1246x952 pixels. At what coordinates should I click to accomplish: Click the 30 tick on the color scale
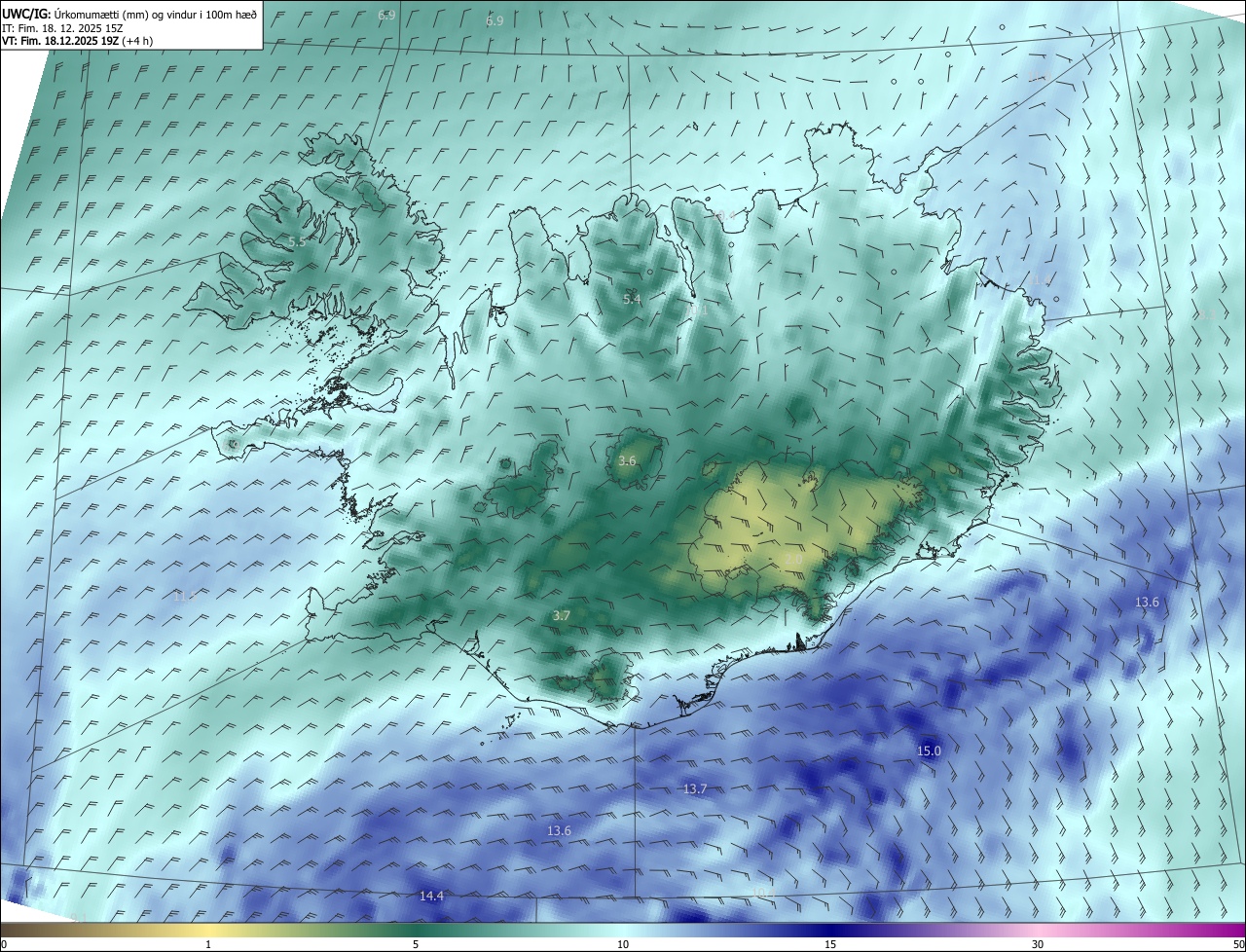(1038, 944)
